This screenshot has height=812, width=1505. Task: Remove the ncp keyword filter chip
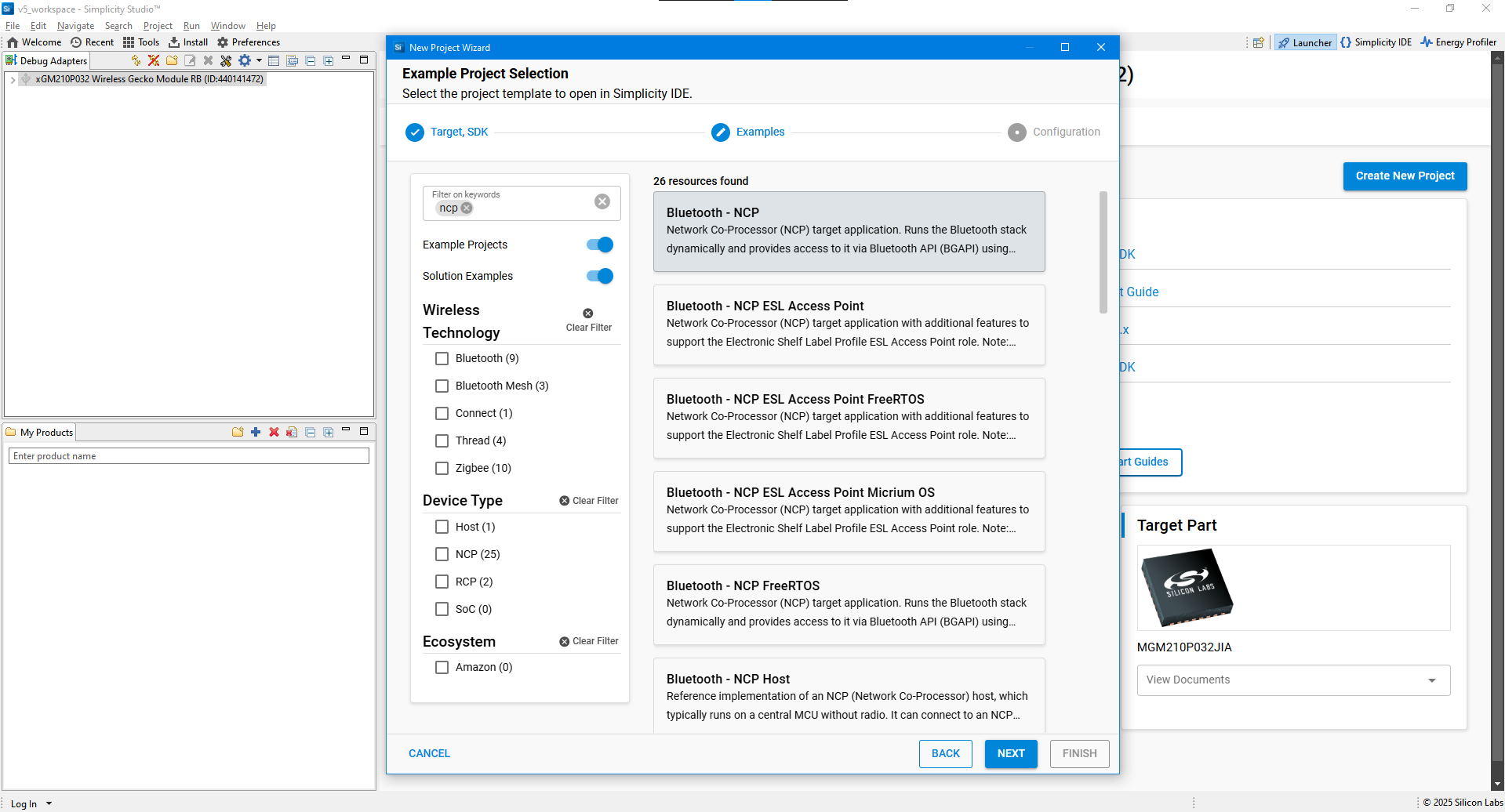(467, 208)
